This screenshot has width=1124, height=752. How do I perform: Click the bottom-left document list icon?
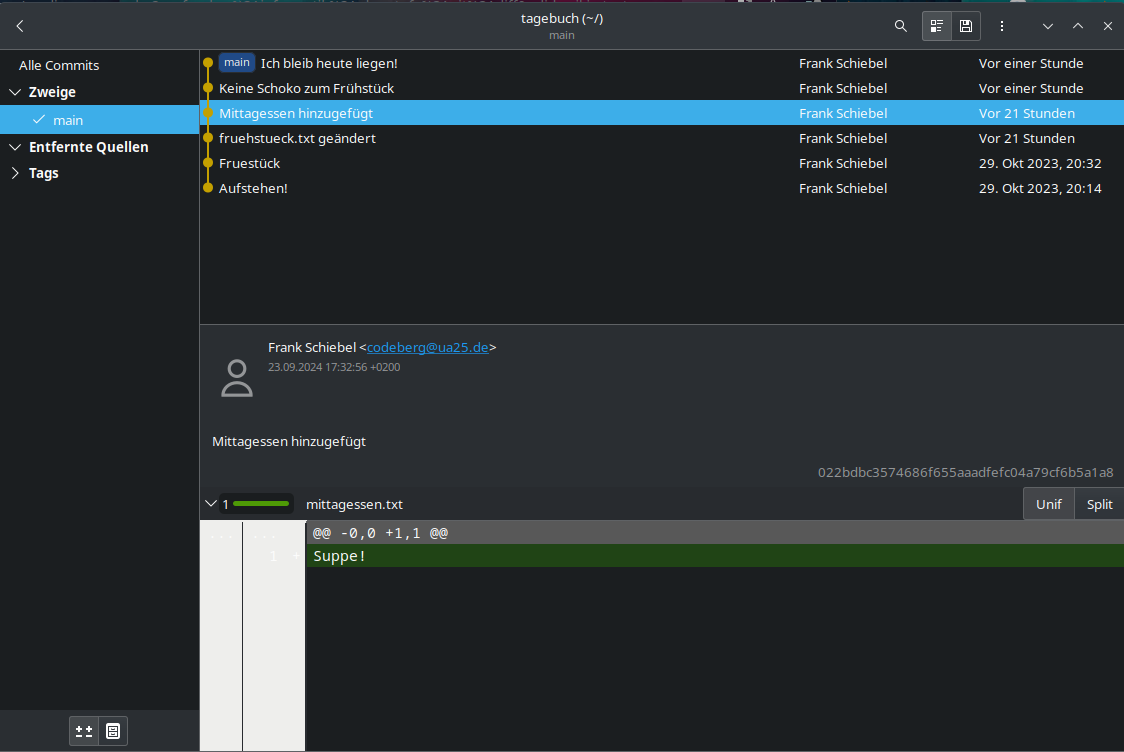(x=113, y=730)
